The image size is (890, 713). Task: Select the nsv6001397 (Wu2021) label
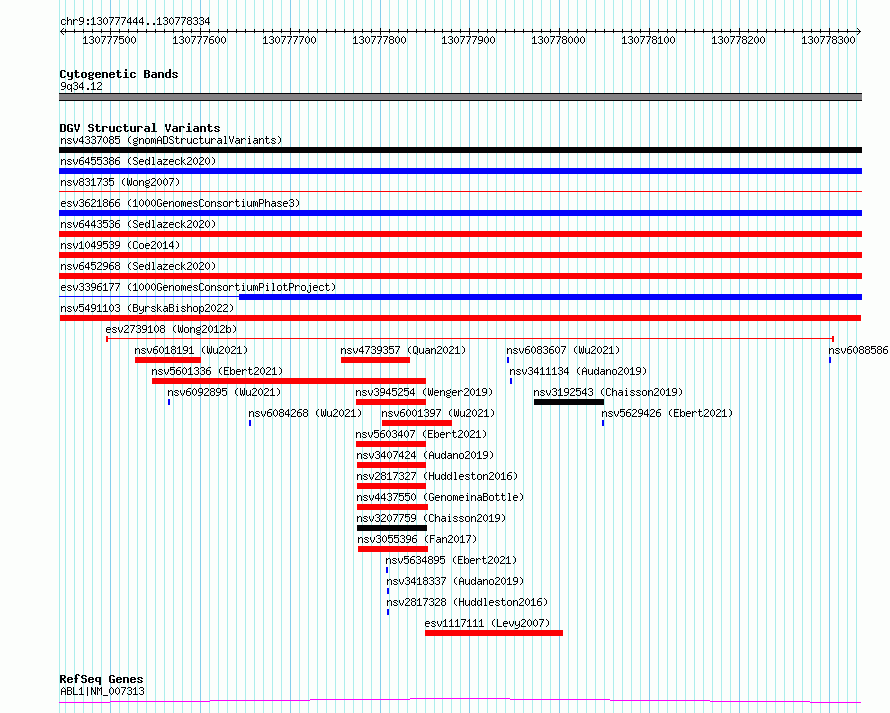tap(438, 413)
